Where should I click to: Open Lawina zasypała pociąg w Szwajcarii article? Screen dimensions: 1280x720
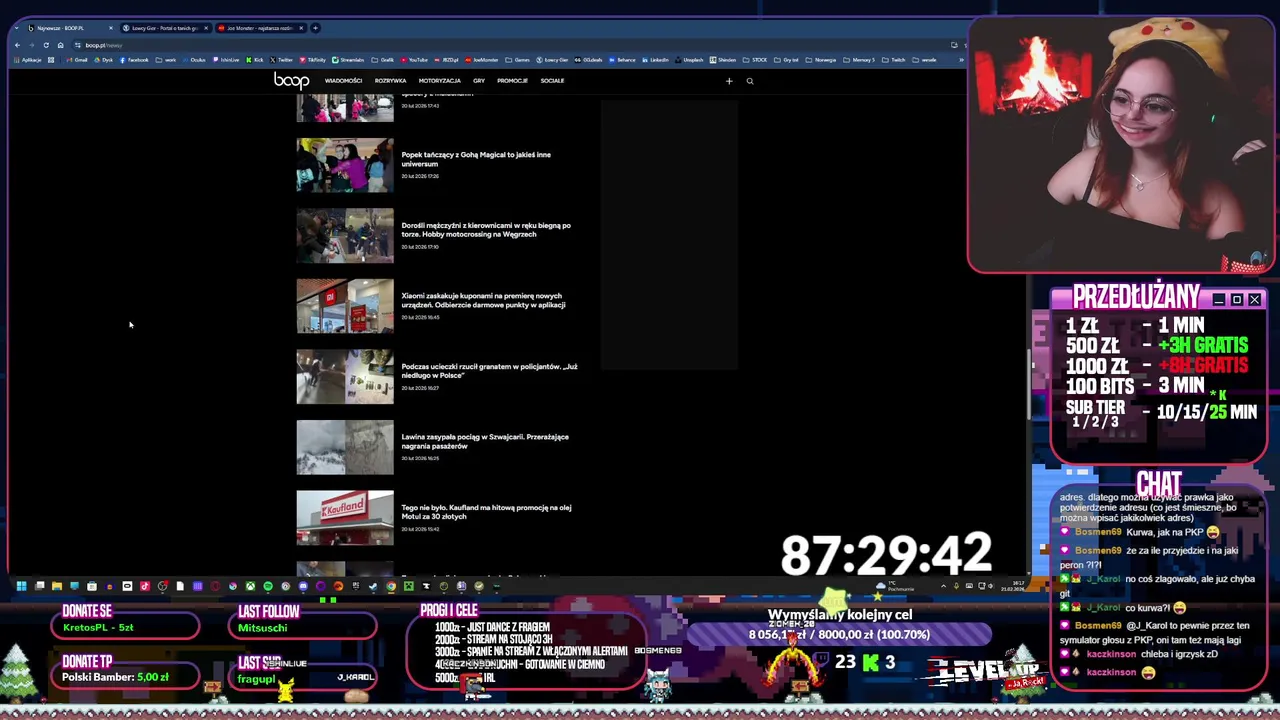pyautogui.click(x=485, y=441)
